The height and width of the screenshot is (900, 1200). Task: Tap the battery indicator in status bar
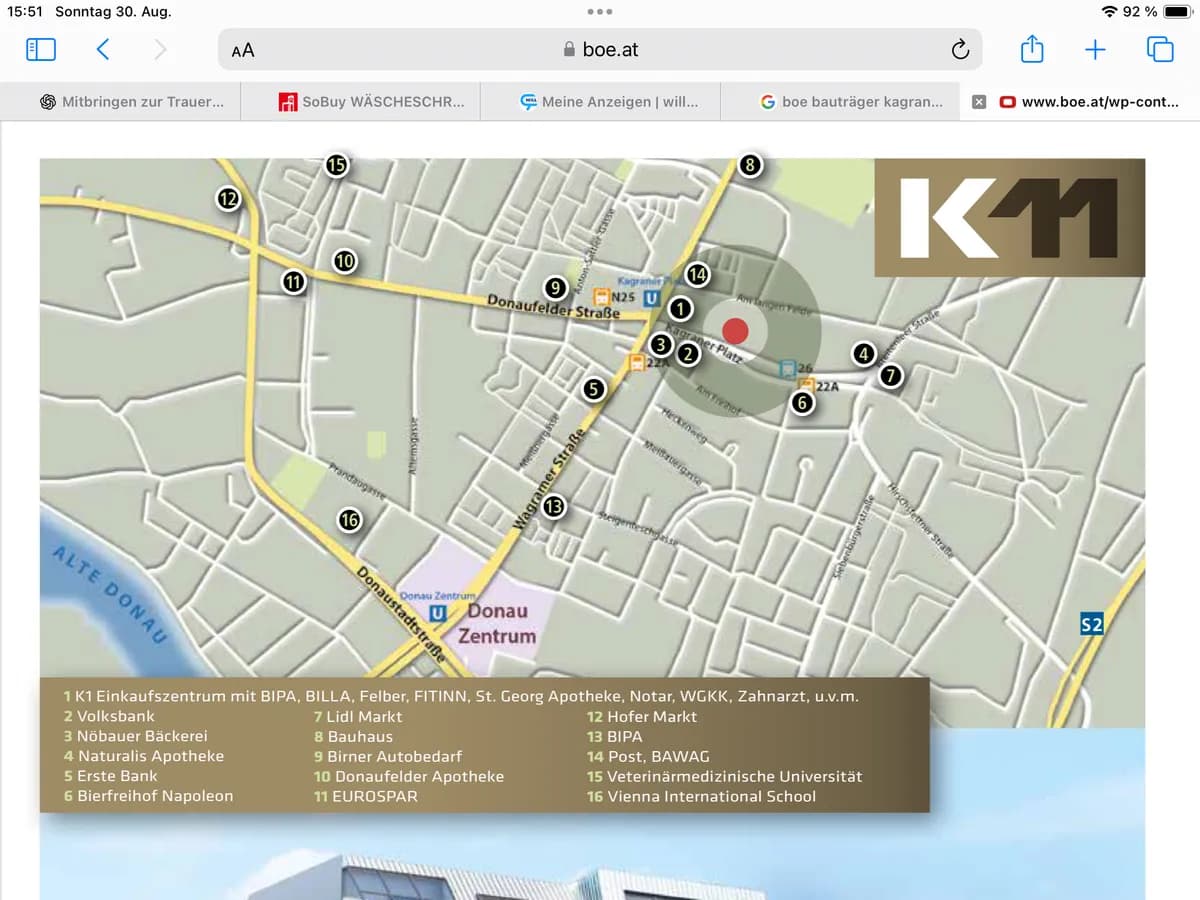[x=1176, y=12]
